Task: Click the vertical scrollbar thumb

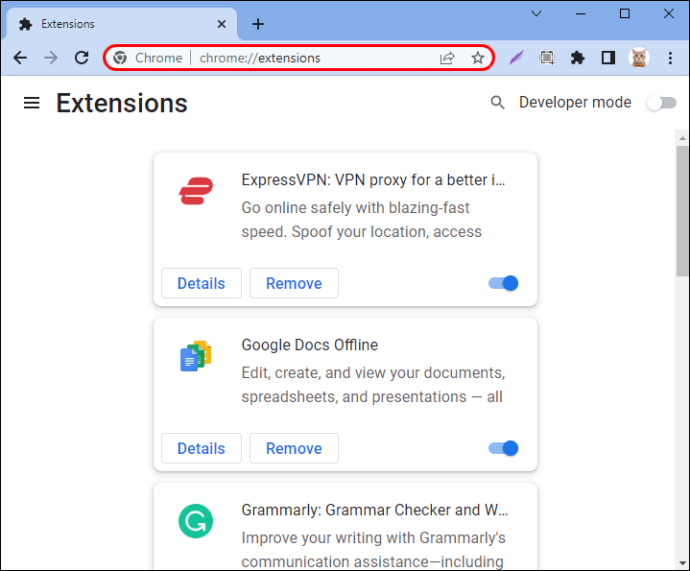Action: 683,211
